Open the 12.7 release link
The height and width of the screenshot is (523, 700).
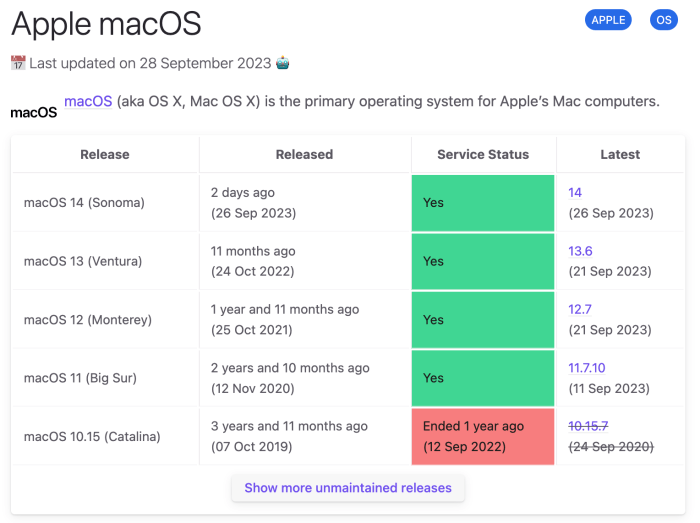pyautogui.click(x=580, y=309)
